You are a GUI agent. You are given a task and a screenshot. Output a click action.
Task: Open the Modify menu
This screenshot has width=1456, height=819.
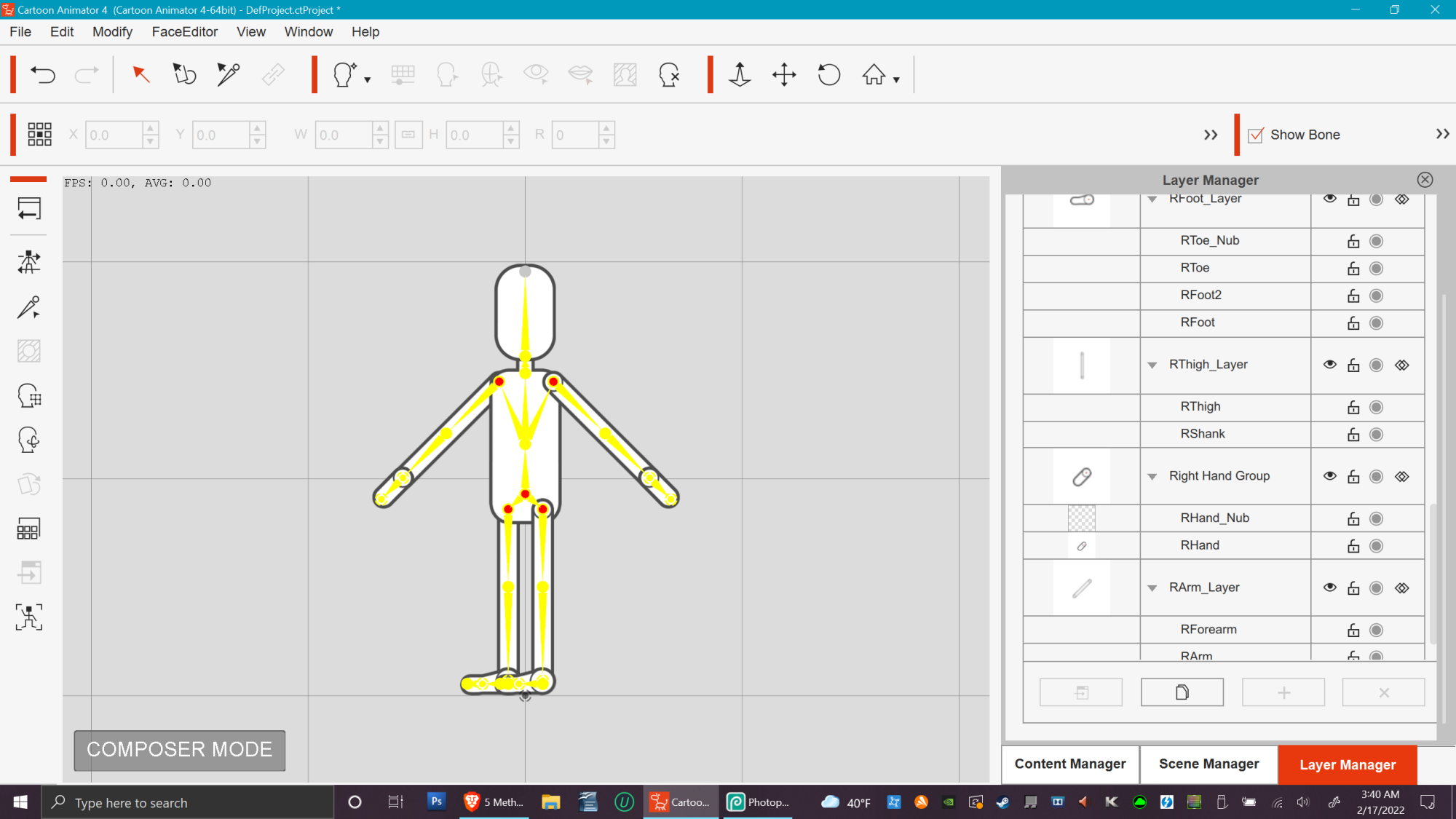click(x=112, y=32)
